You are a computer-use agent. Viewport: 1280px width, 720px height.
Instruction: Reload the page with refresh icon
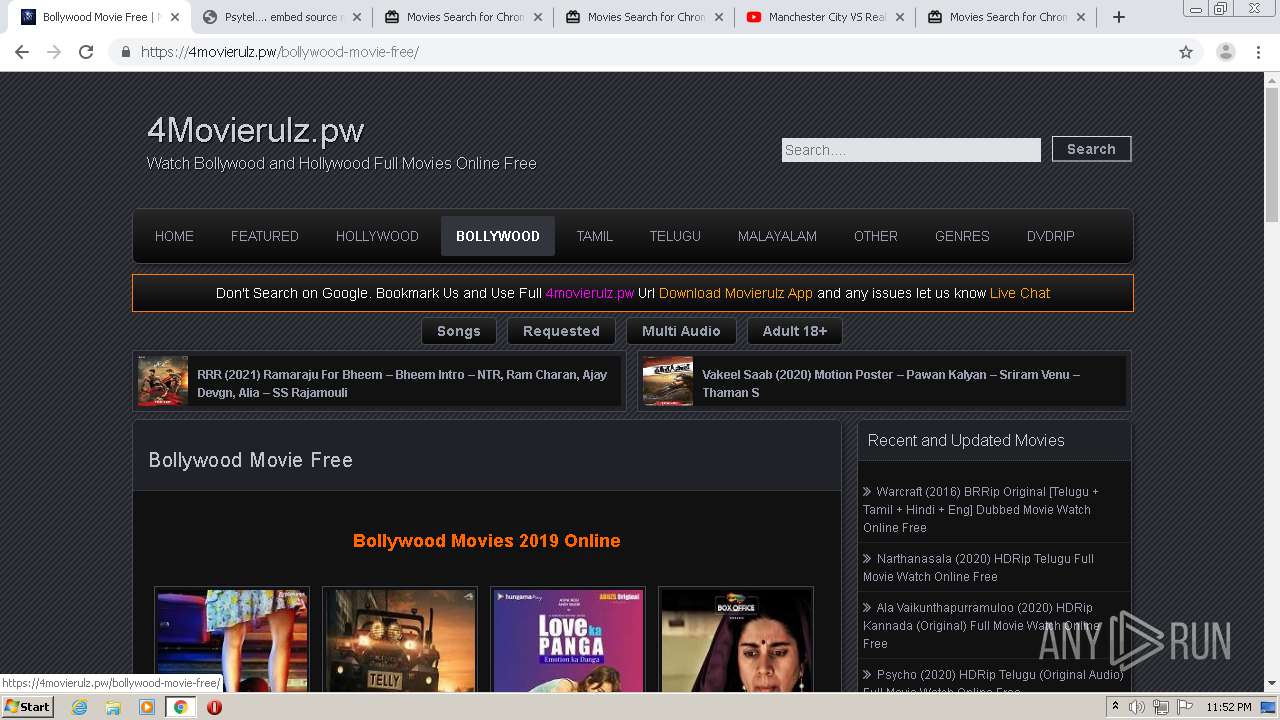point(86,52)
